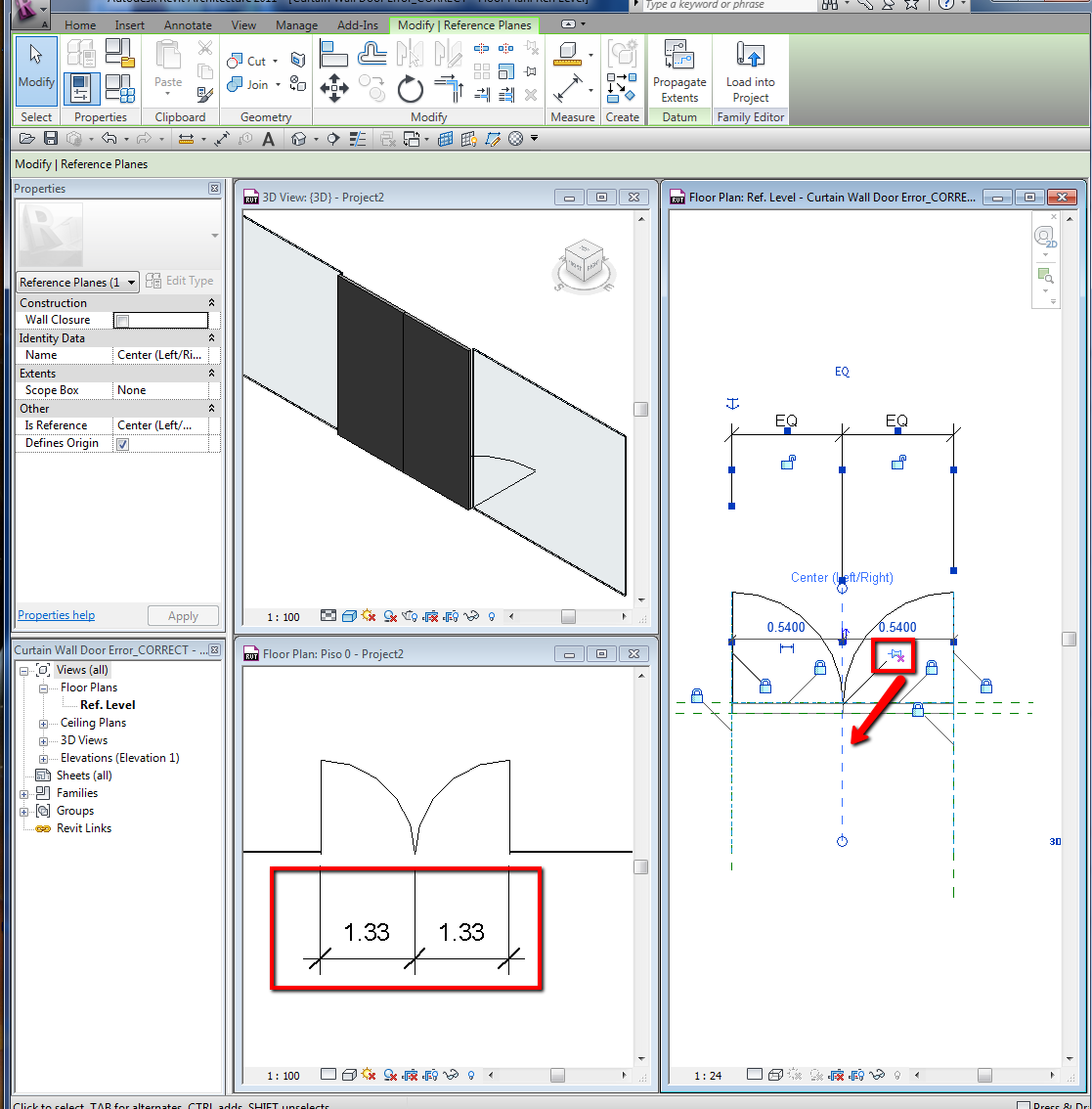Click the Aligned Dimension measure icon
Image resolution: width=1092 pixels, height=1109 pixels.
pyautogui.click(x=567, y=89)
